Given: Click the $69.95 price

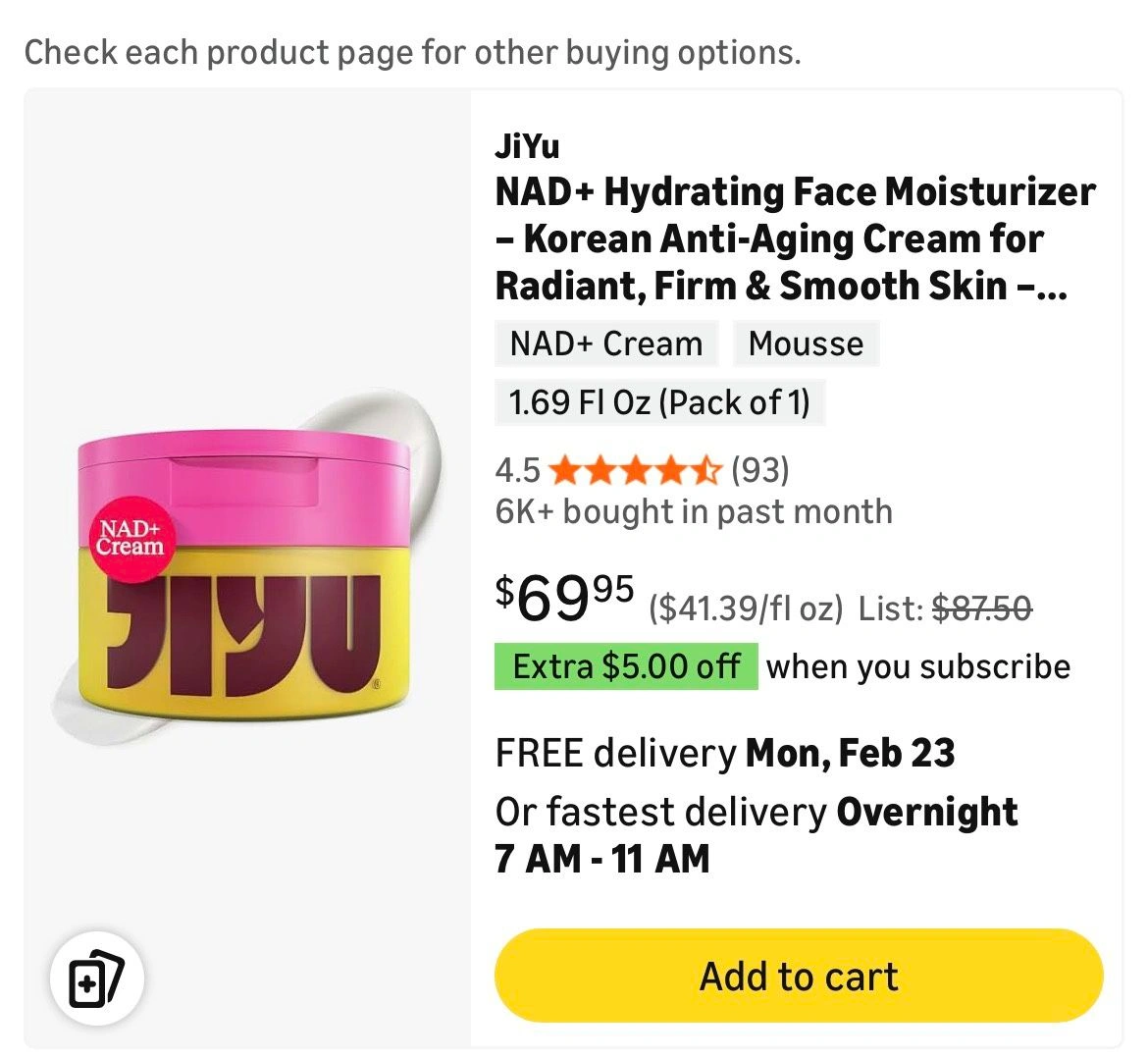Looking at the screenshot, I should coord(565,599).
